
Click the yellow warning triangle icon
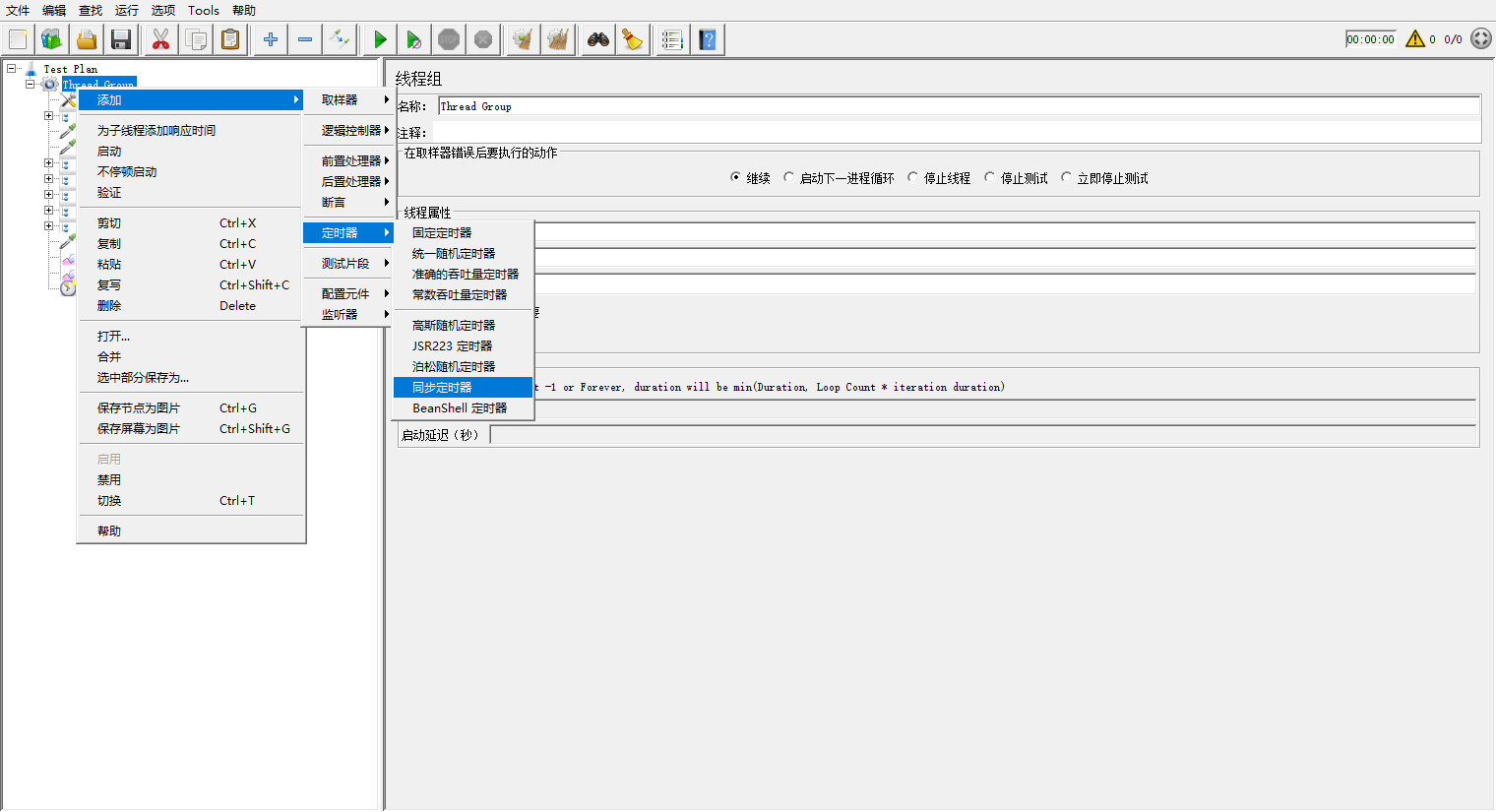point(1415,39)
